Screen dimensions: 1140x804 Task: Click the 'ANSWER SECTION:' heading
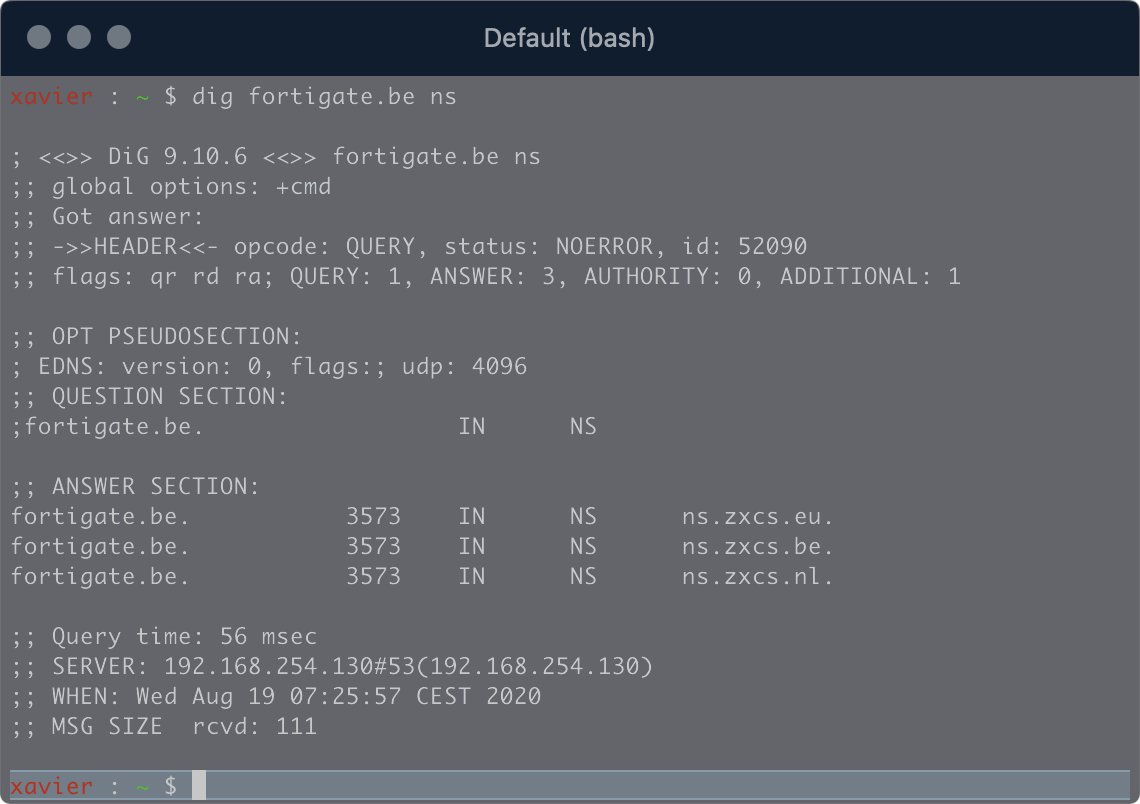point(156,486)
